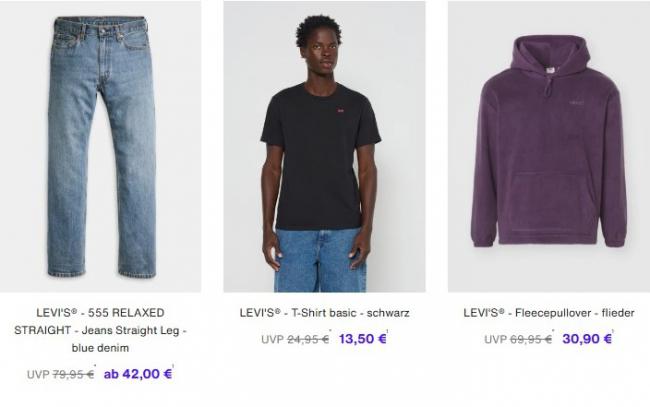
Task: Click the crossed-out UVP 24,95 € price
Action: pyautogui.click(x=295, y=339)
